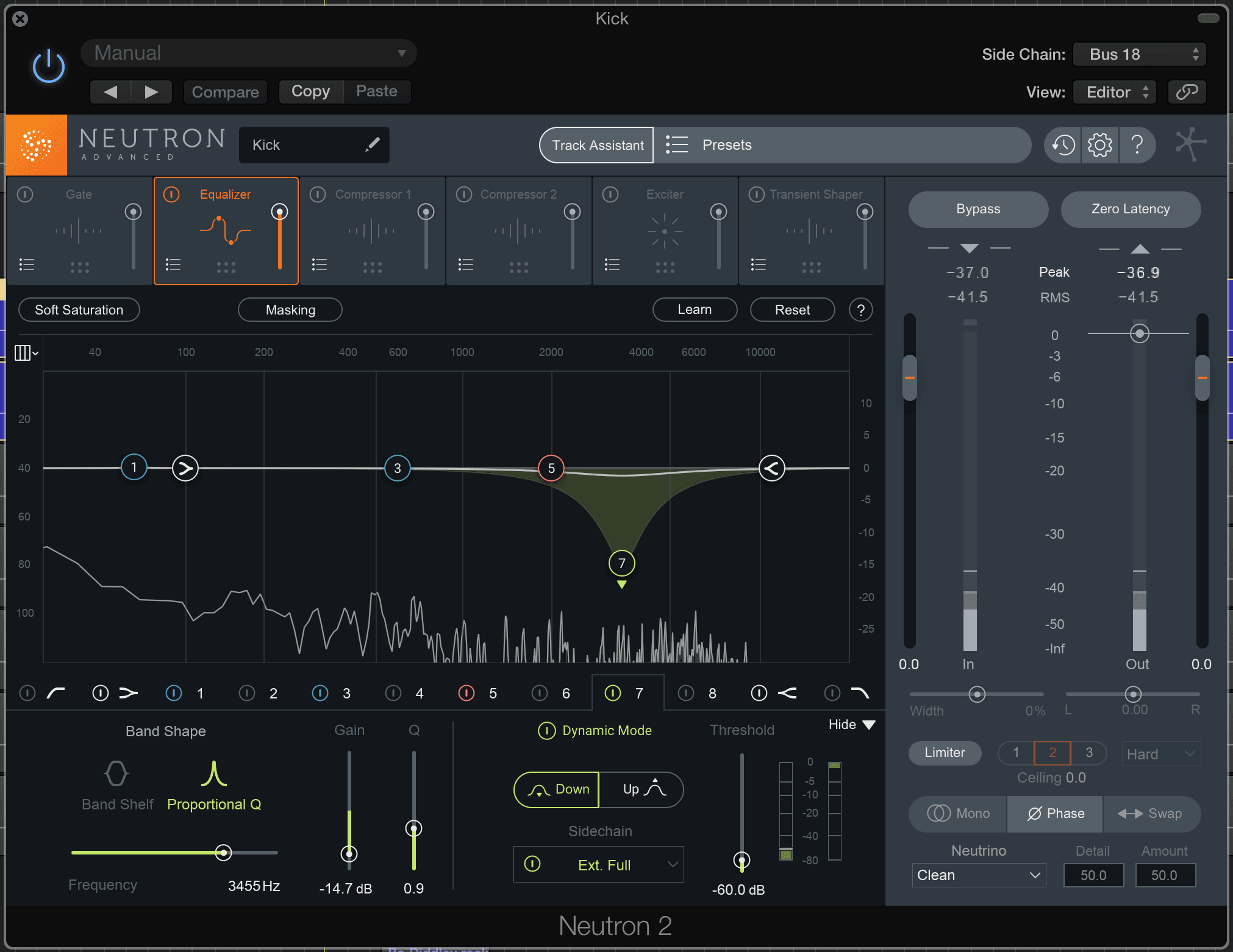Open the Sidechain Ext. Full dropdown

pos(599,864)
